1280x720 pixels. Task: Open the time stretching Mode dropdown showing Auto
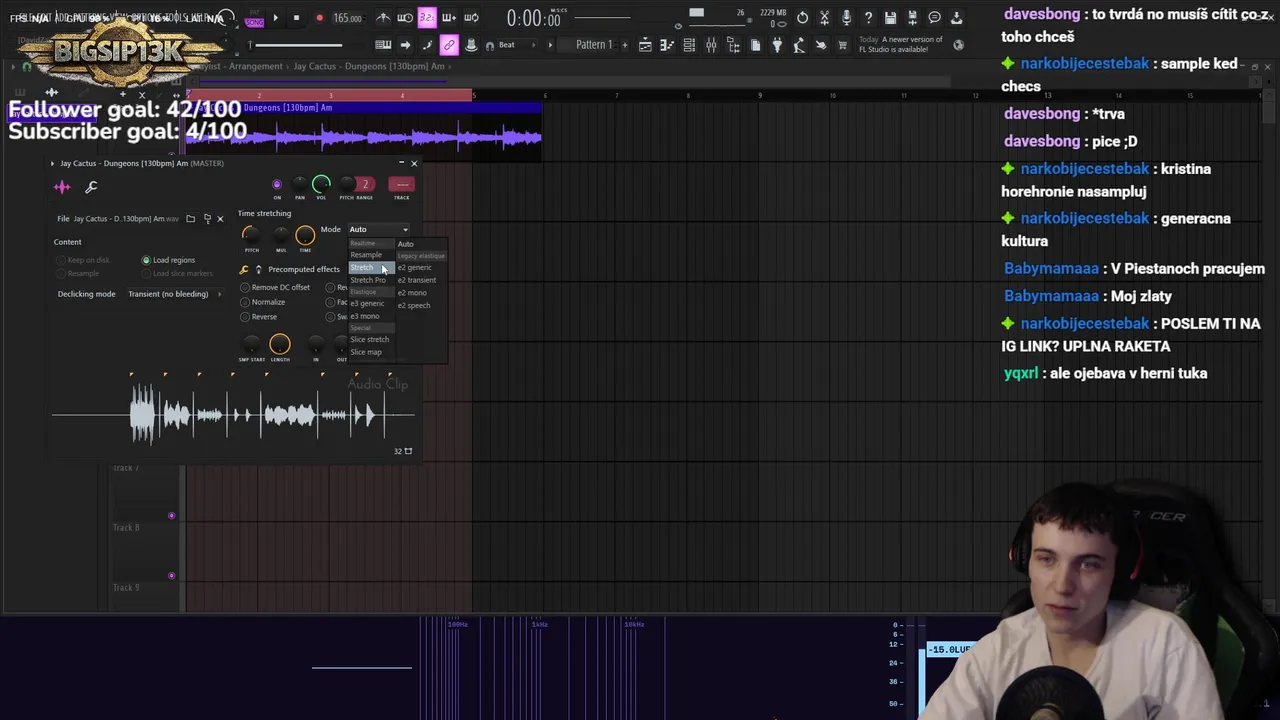click(378, 229)
